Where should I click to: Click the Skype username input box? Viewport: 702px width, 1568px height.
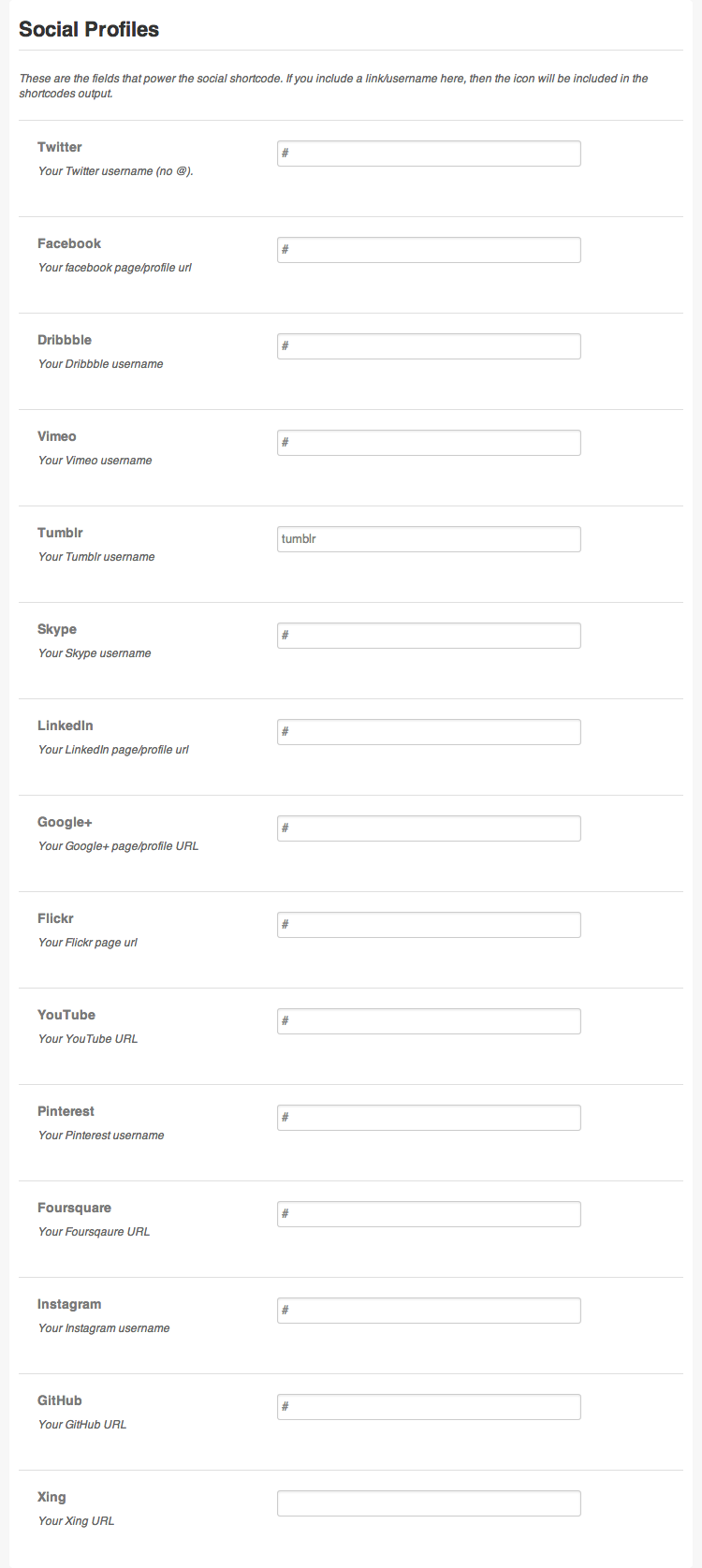click(429, 636)
